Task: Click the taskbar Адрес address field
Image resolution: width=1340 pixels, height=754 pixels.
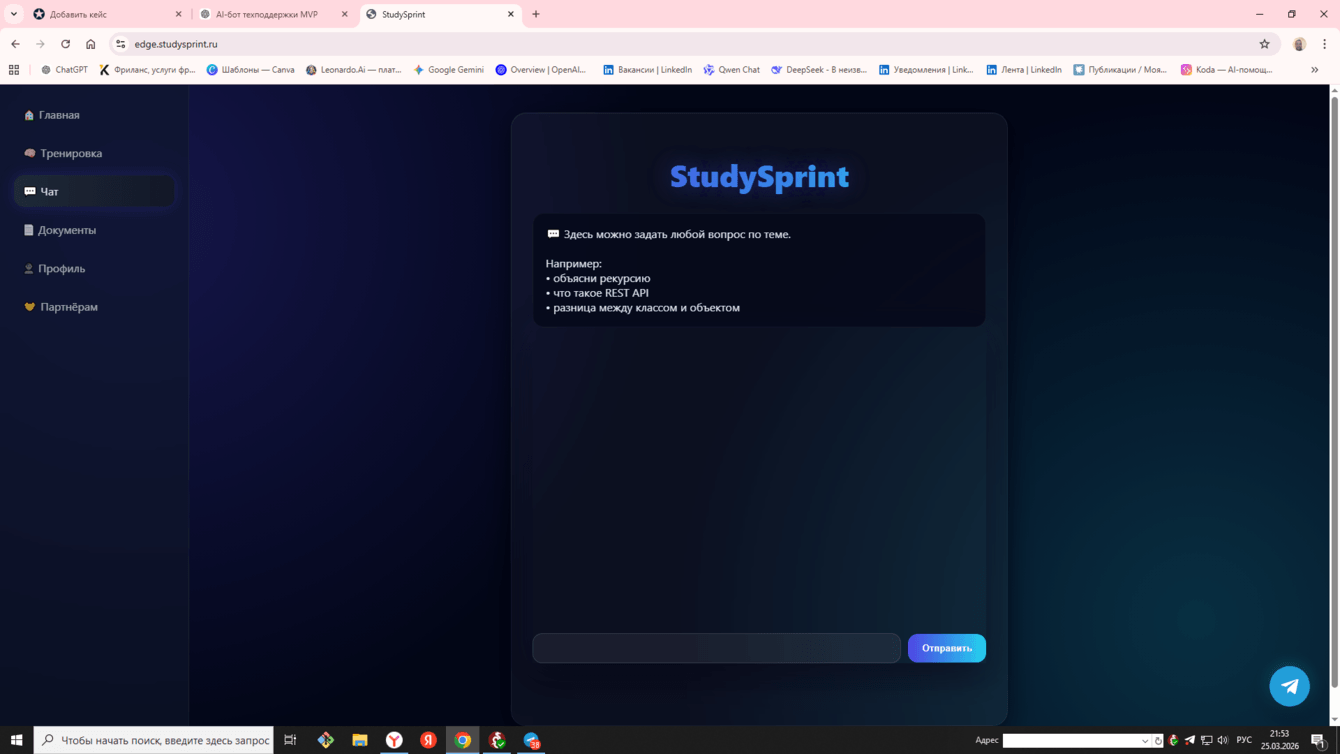Action: [1071, 741]
